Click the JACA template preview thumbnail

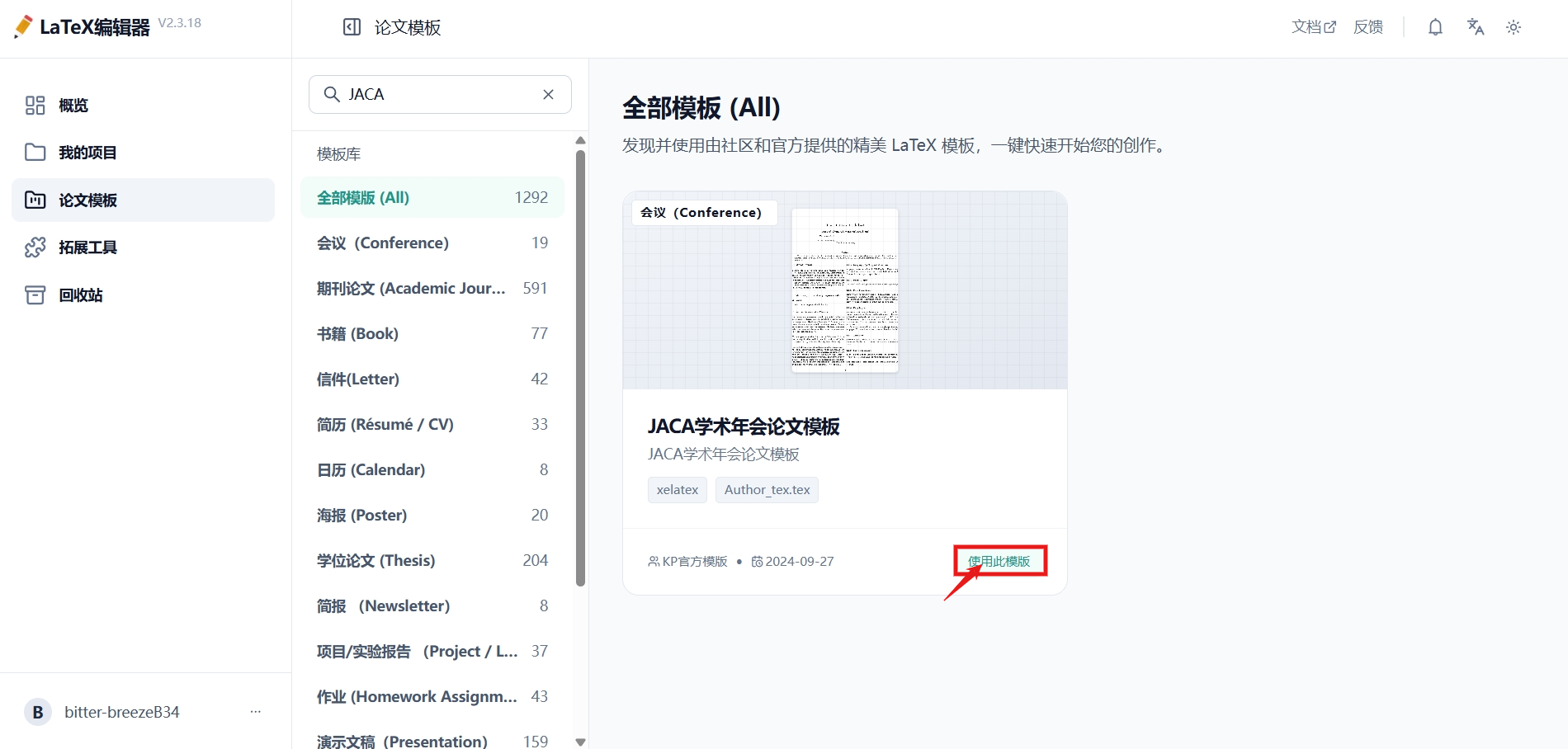click(x=845, y=290)
